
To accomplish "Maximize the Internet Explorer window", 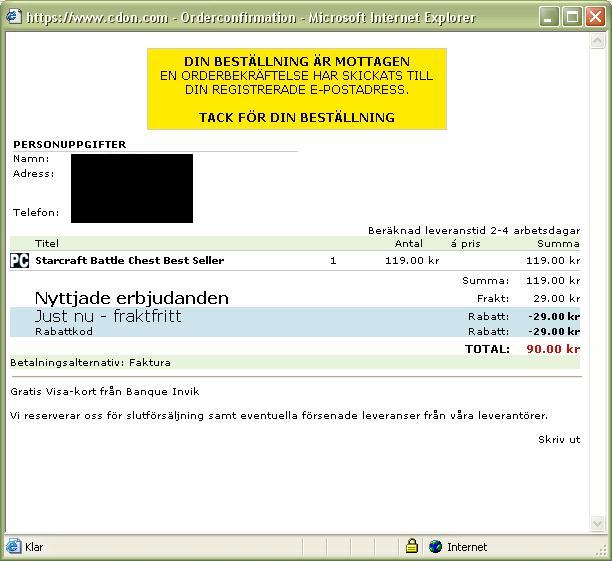I will tap(572, 18).
